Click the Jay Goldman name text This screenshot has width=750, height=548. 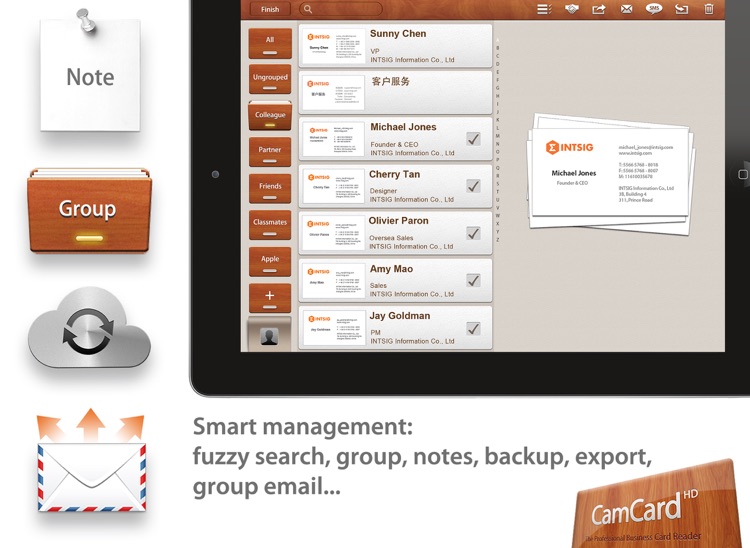coord(399,316)
